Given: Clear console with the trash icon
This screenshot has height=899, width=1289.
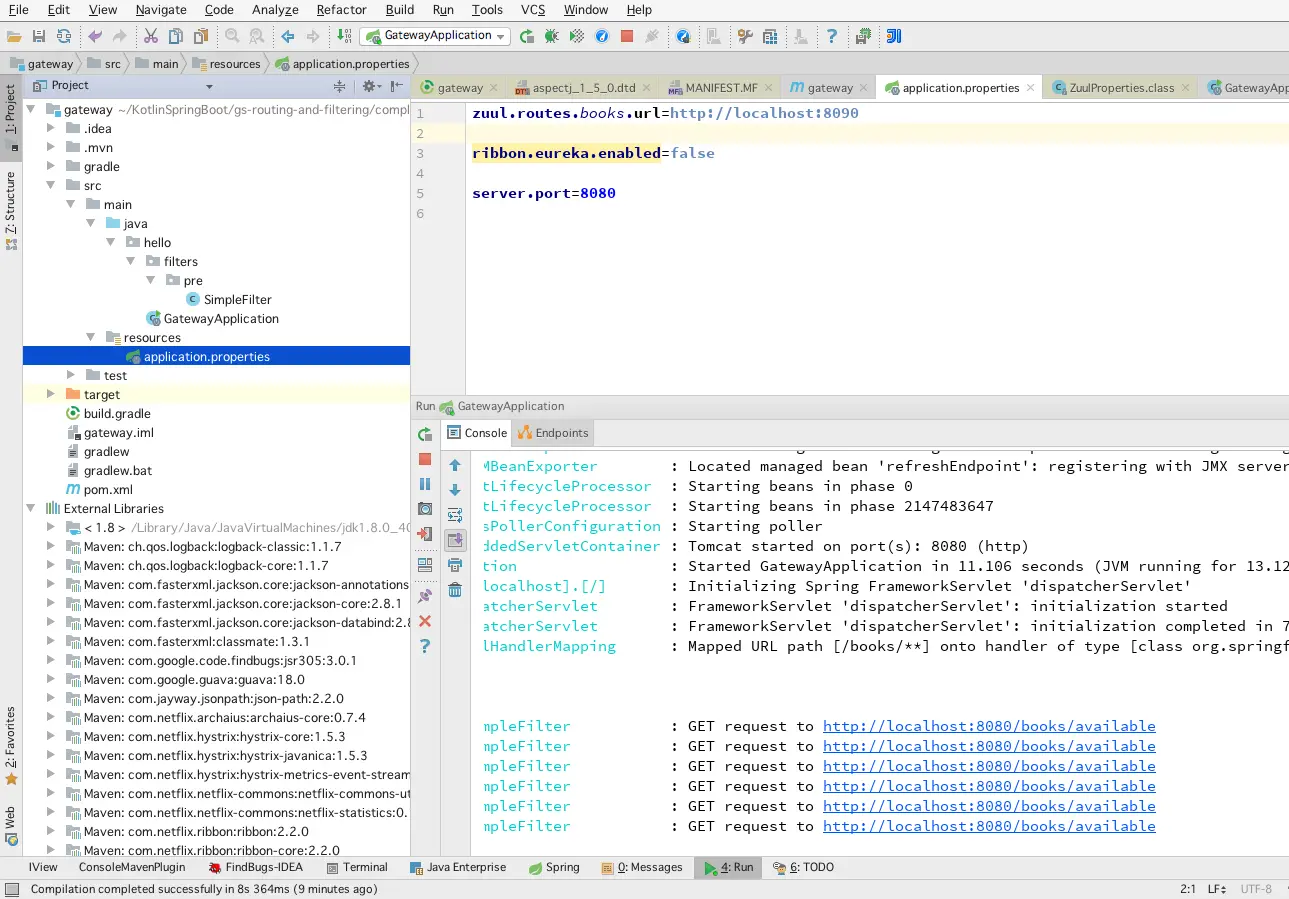Looking at the screenshot, I should click(455, 590).
